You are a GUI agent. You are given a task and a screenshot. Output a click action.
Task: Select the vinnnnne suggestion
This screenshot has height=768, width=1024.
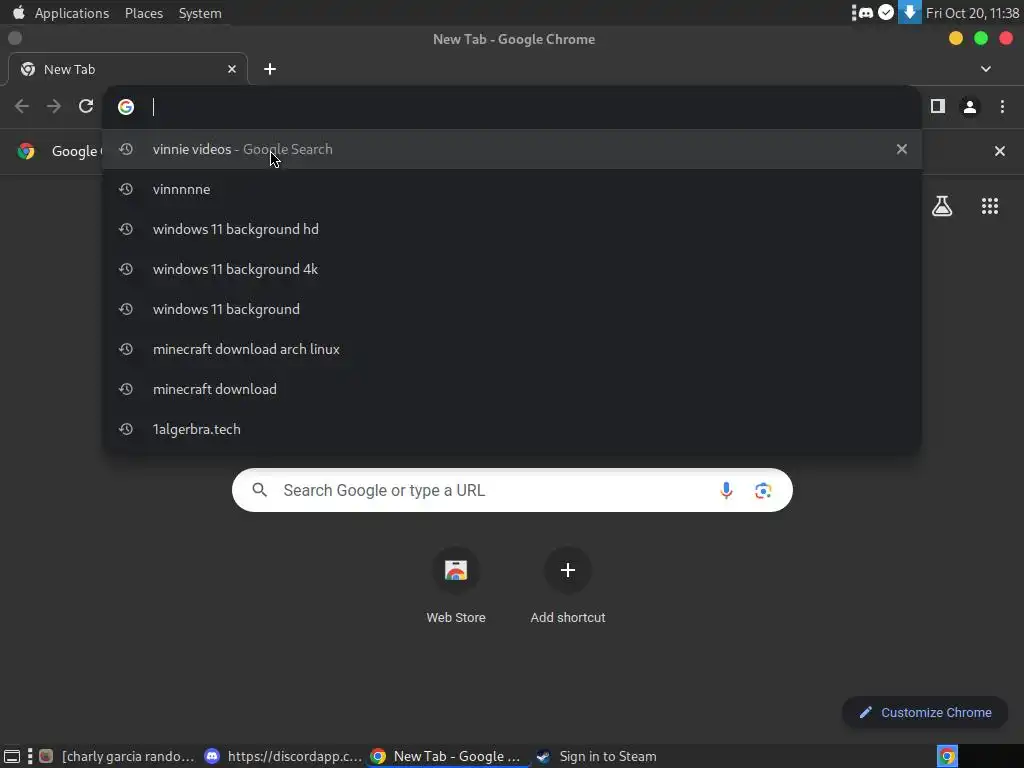click(x=512, y=189)
